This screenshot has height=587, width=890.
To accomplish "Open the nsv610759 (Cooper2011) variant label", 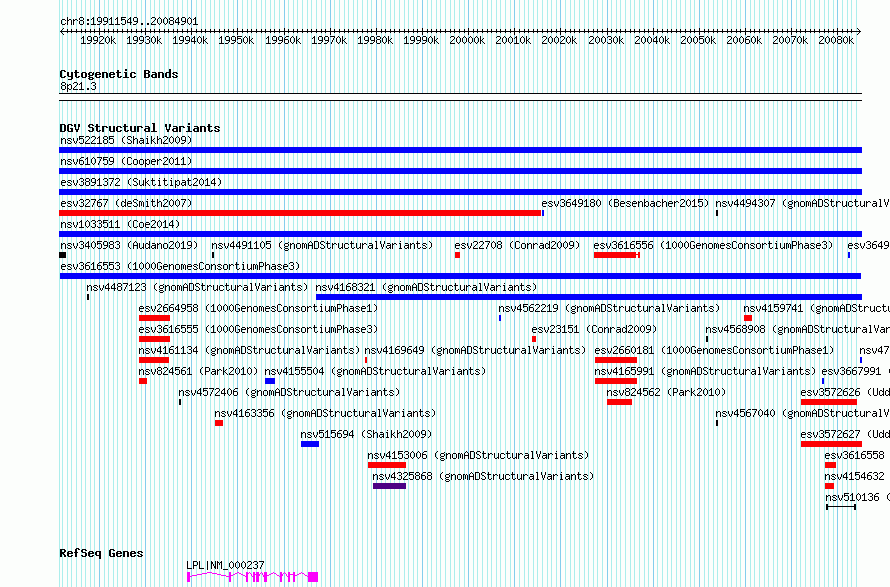I will pos(126,161).
